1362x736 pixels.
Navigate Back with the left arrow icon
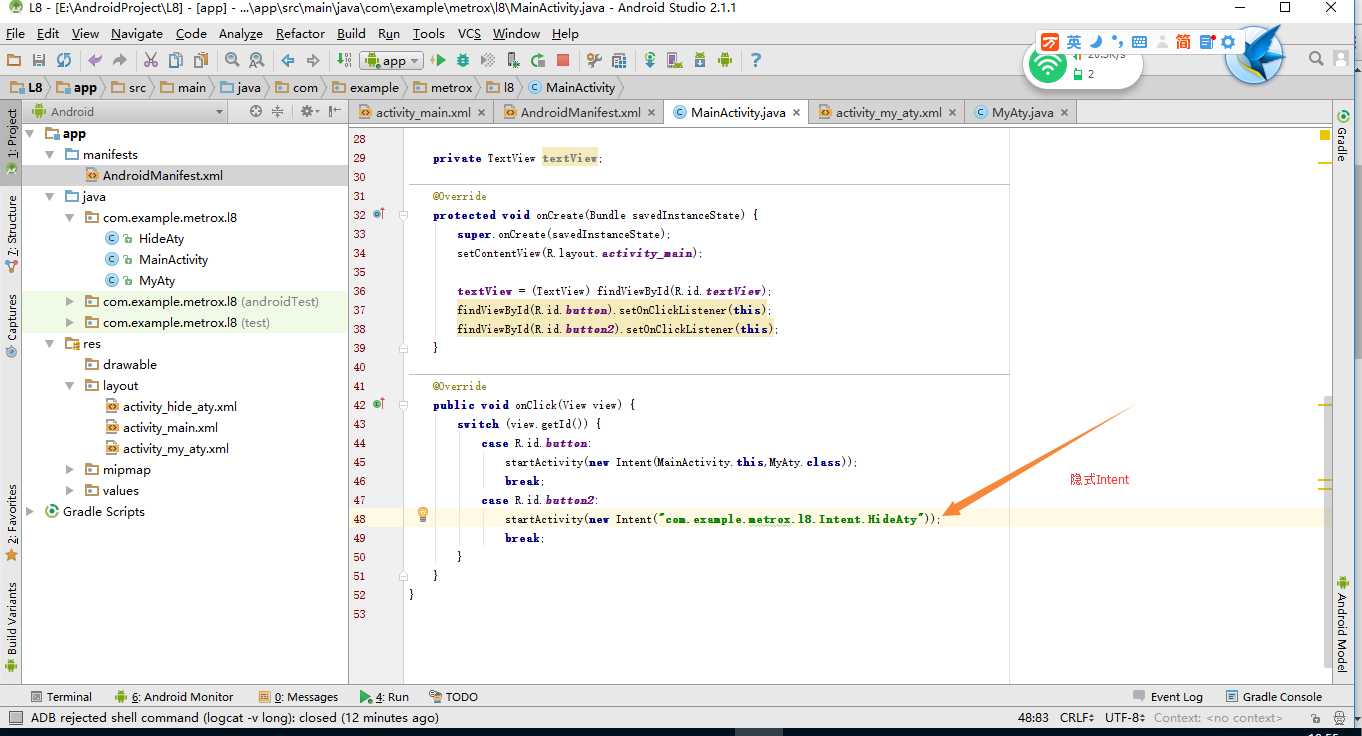point(288,60)
